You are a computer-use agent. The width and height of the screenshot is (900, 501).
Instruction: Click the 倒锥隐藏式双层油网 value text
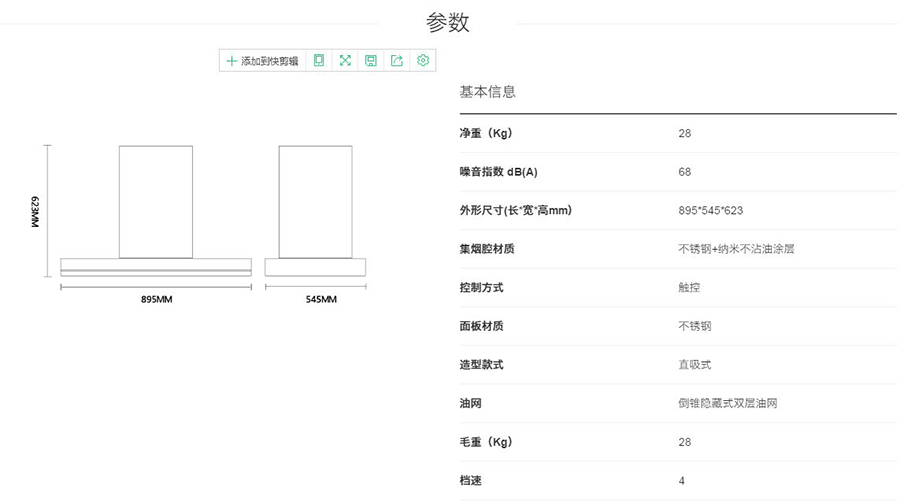[727, 404]
